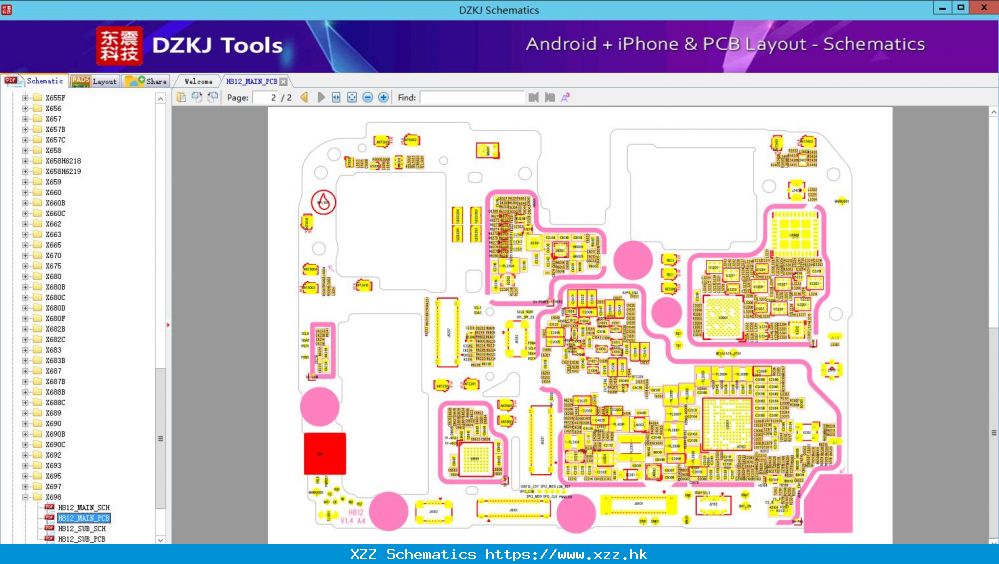
Task: Go to the previous page arrow
Action: pyautogui.click(x=305, y=97)
